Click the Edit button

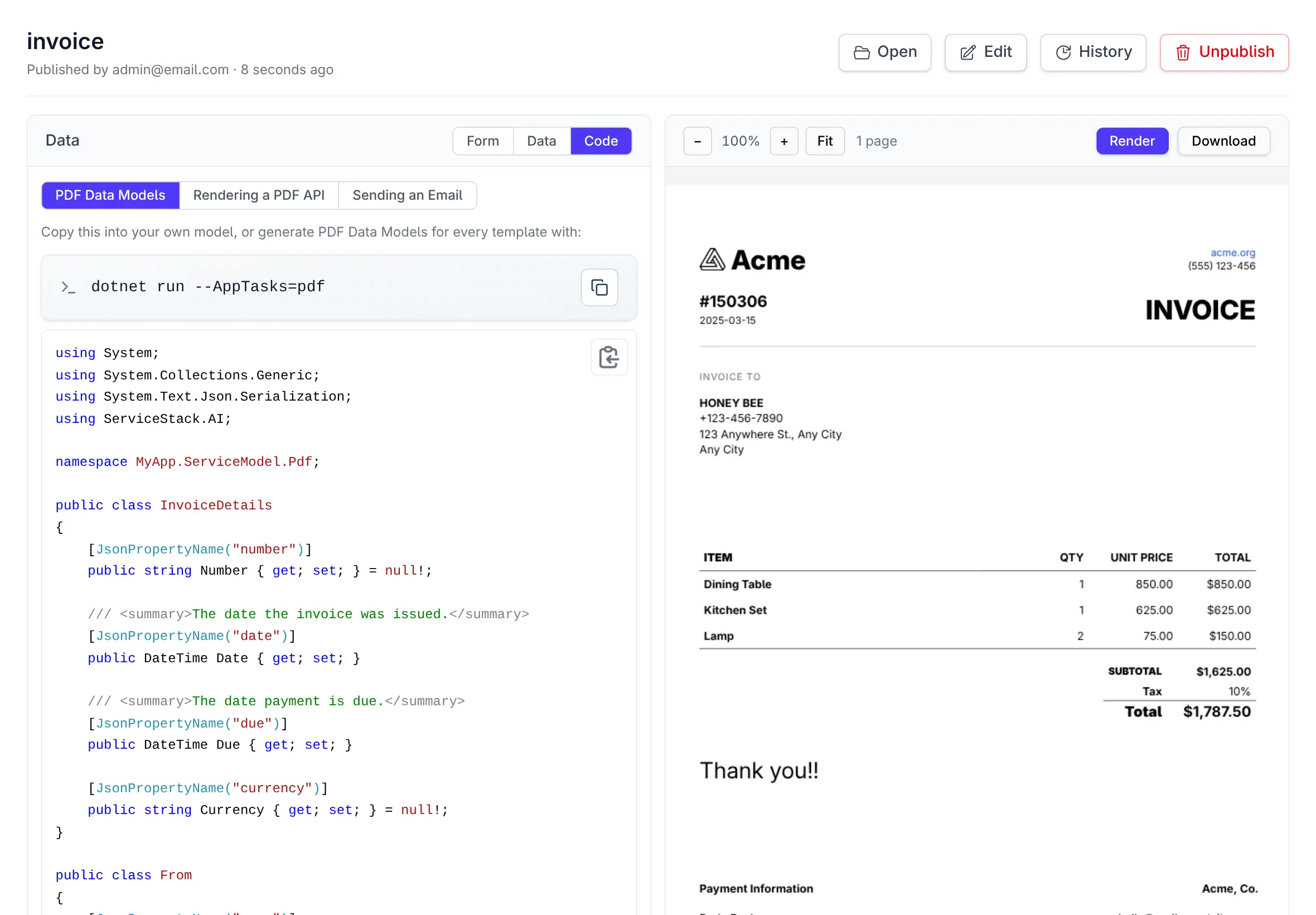point(985,52)
